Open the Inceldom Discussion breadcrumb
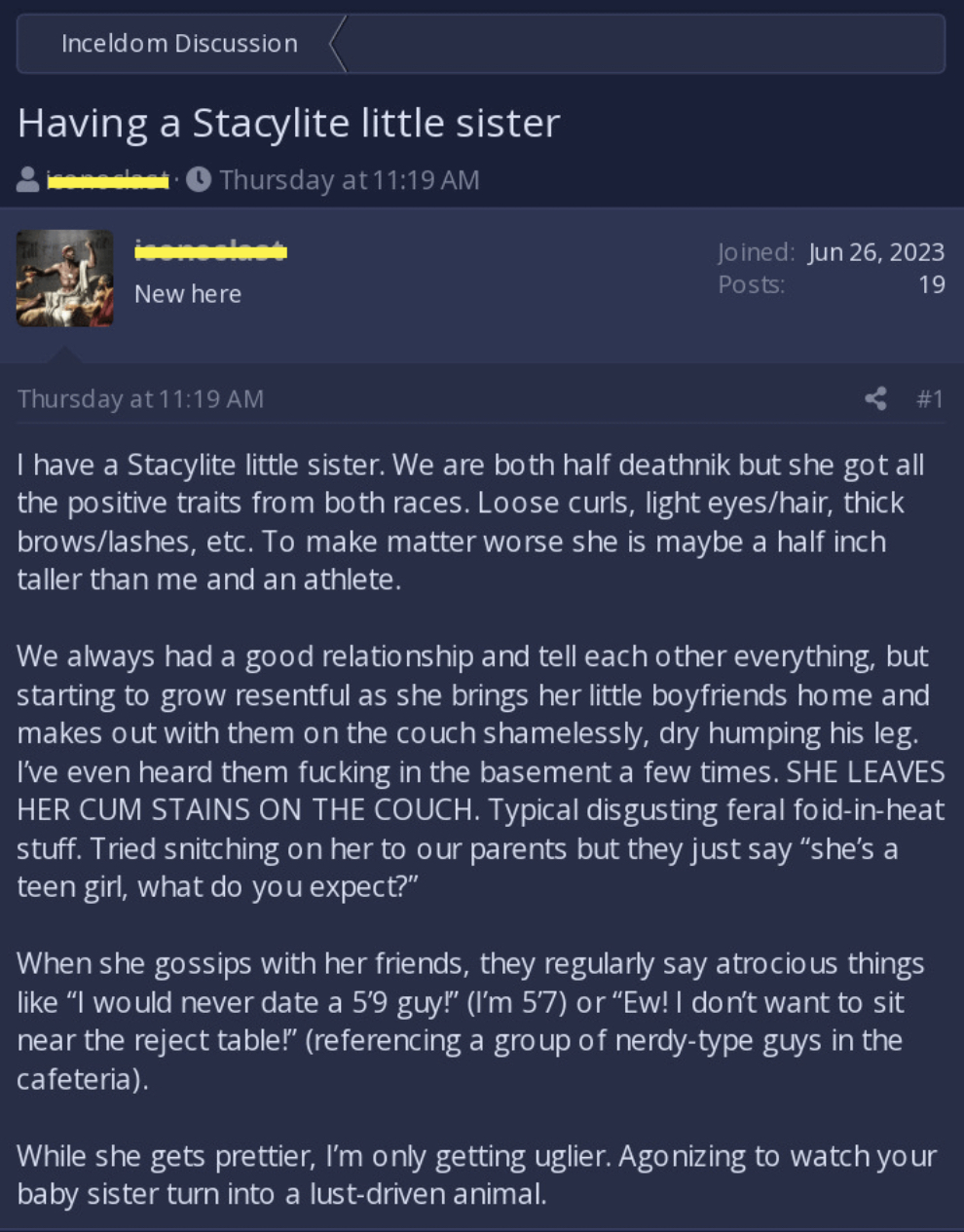The image size is (964, 1232). 179,44
